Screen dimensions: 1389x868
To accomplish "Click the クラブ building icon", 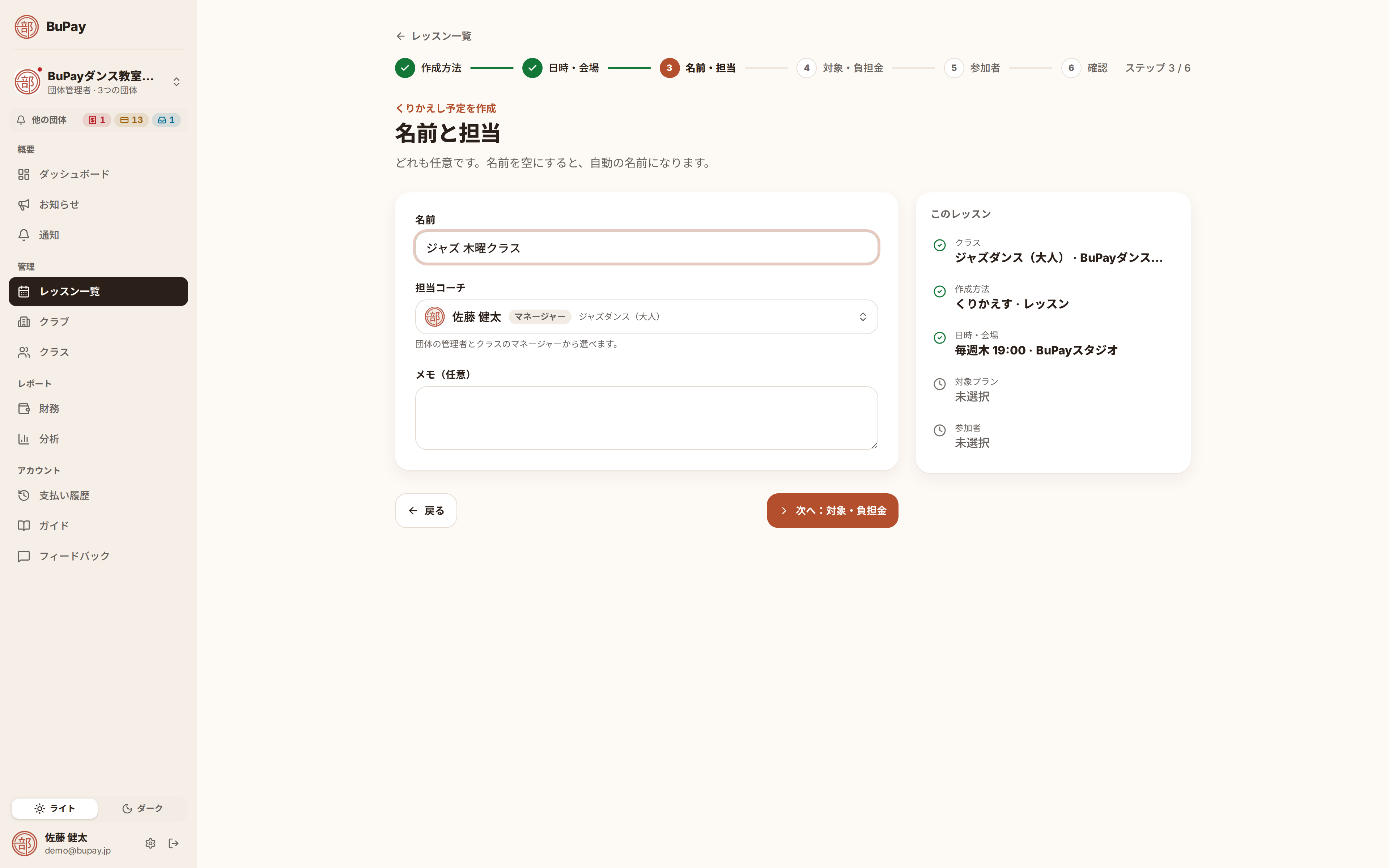I will [x=24, y=322].
